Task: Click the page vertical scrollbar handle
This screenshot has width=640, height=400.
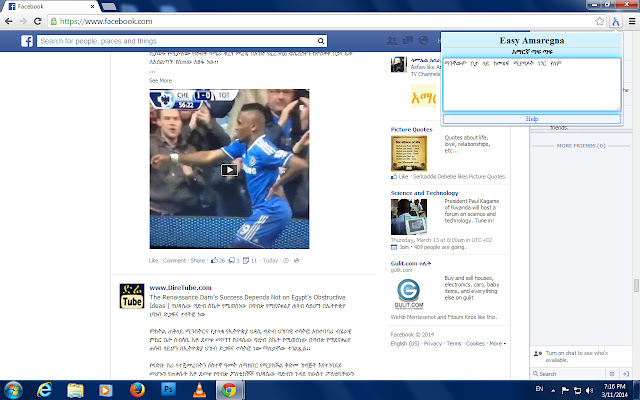Action: (636, 285)
